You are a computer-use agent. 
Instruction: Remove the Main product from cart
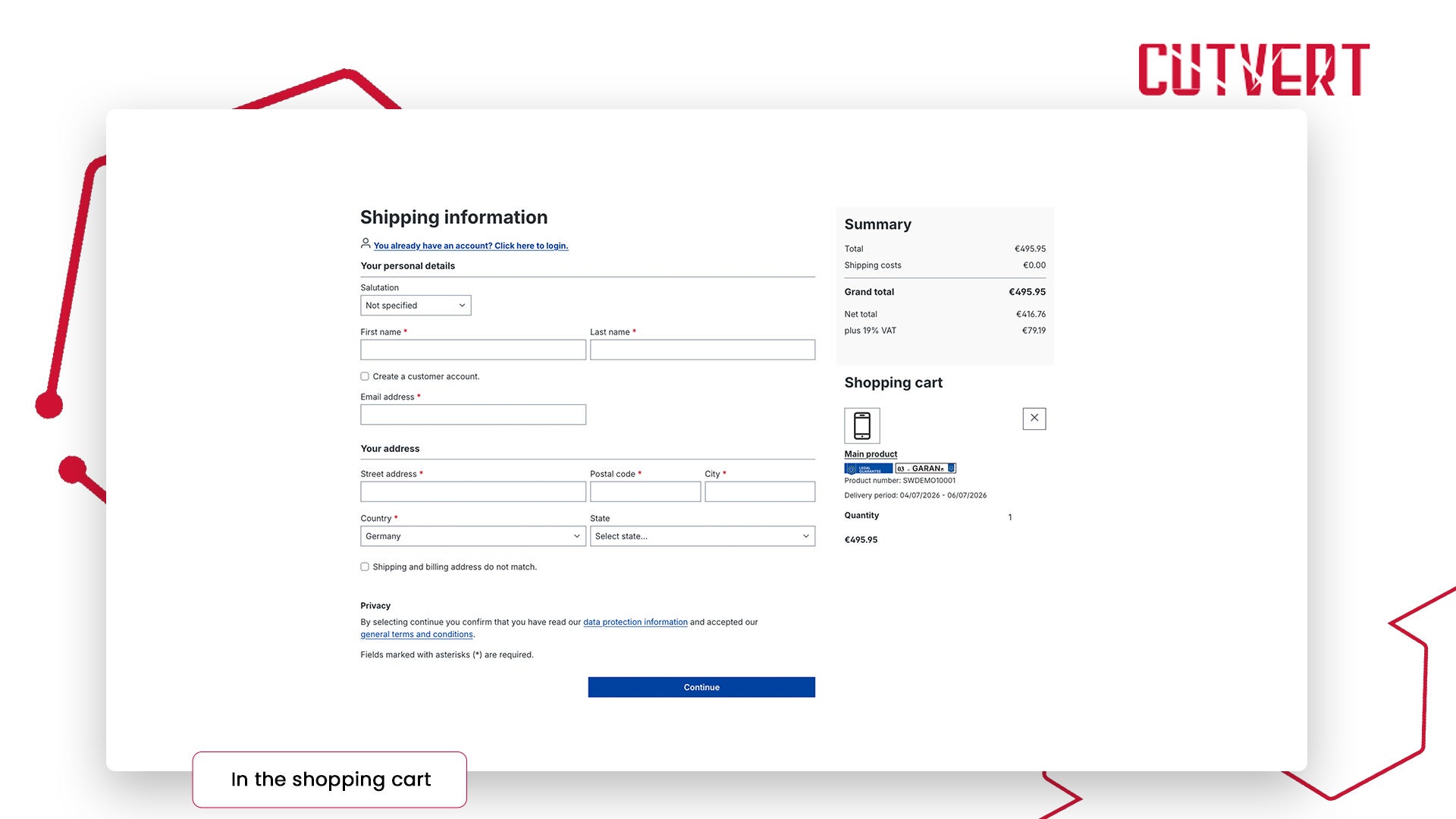(x=1034, y=419)
